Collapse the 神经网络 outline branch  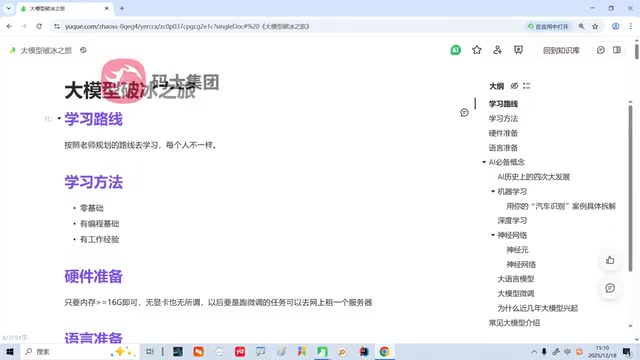pos(493,235)
